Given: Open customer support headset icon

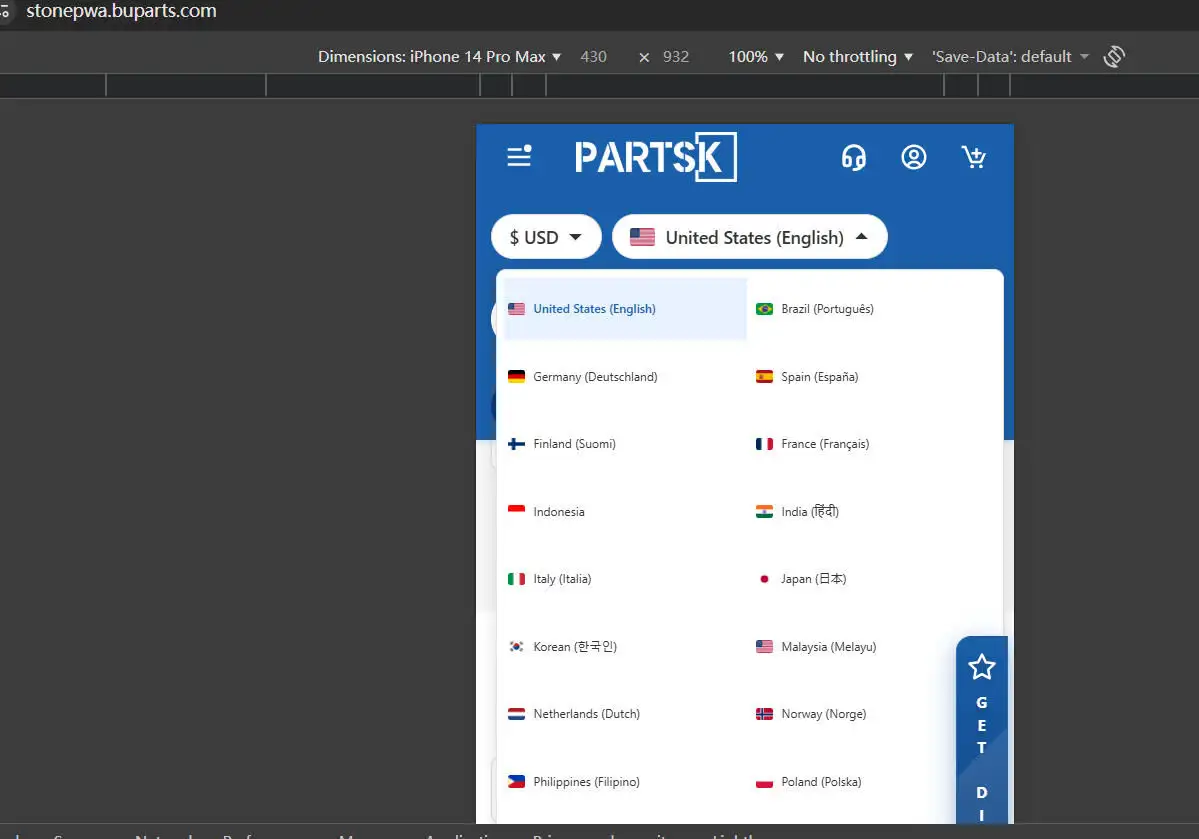Looking at the screenshot, I should click(x=853, y=157).
